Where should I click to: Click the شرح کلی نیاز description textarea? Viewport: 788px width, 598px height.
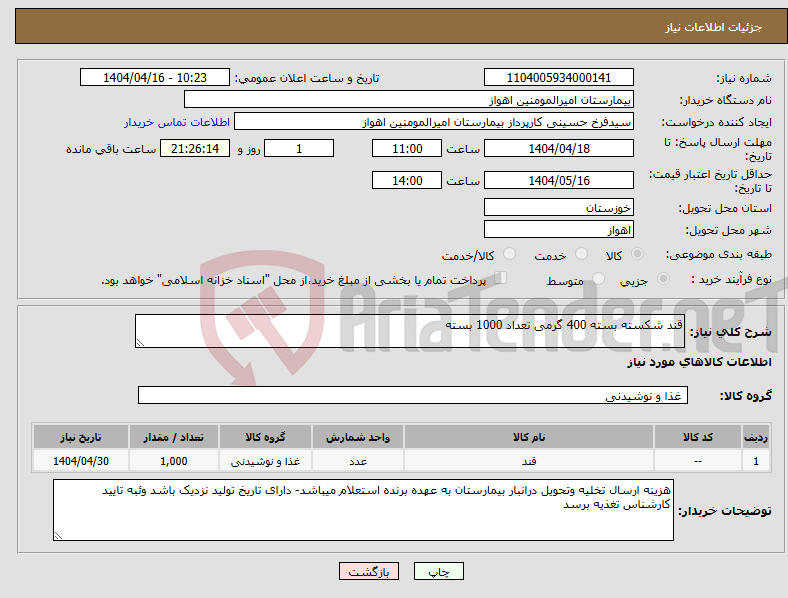click(x=410, y=331)
